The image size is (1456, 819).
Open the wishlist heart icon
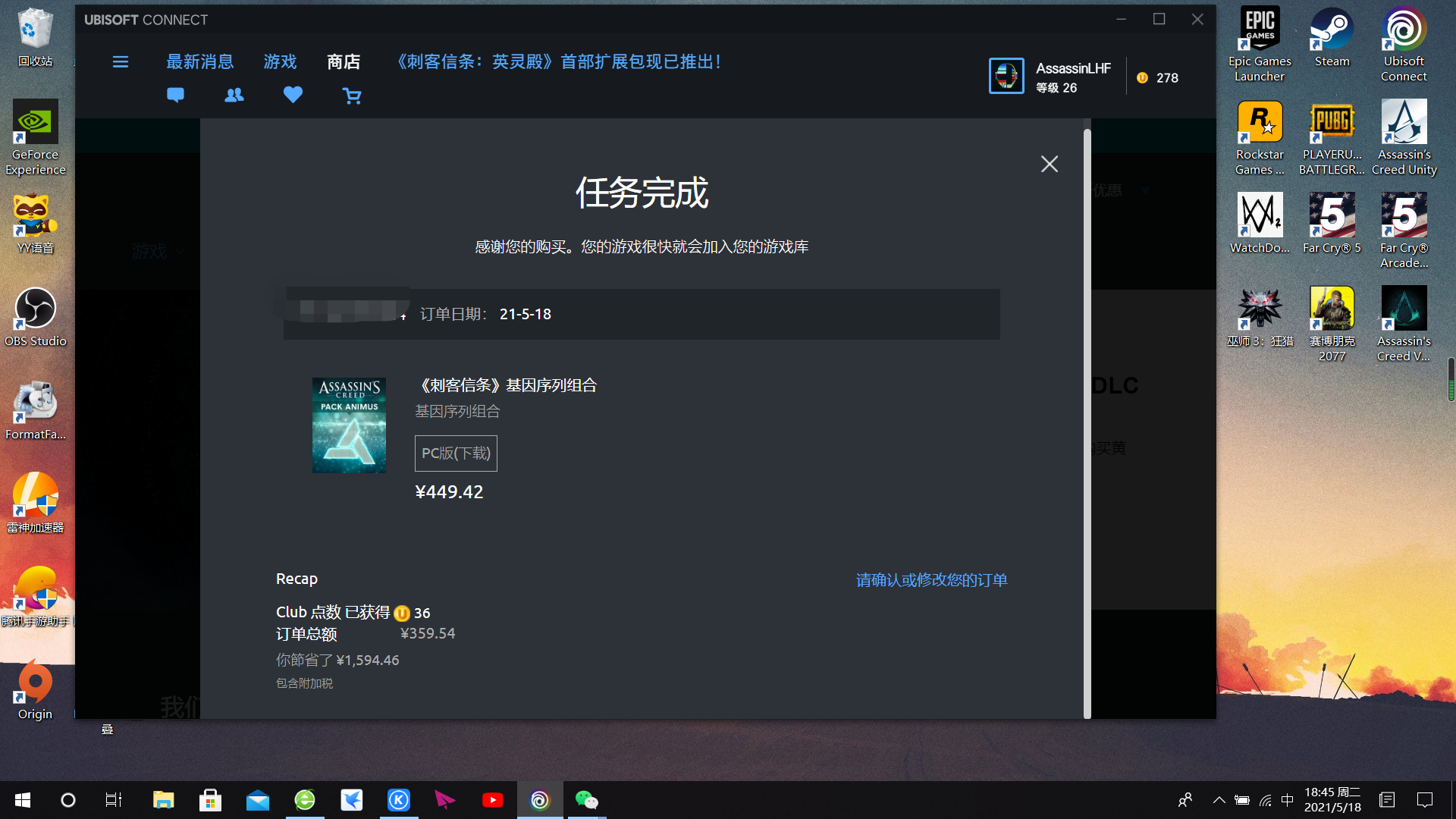[293, 95]
